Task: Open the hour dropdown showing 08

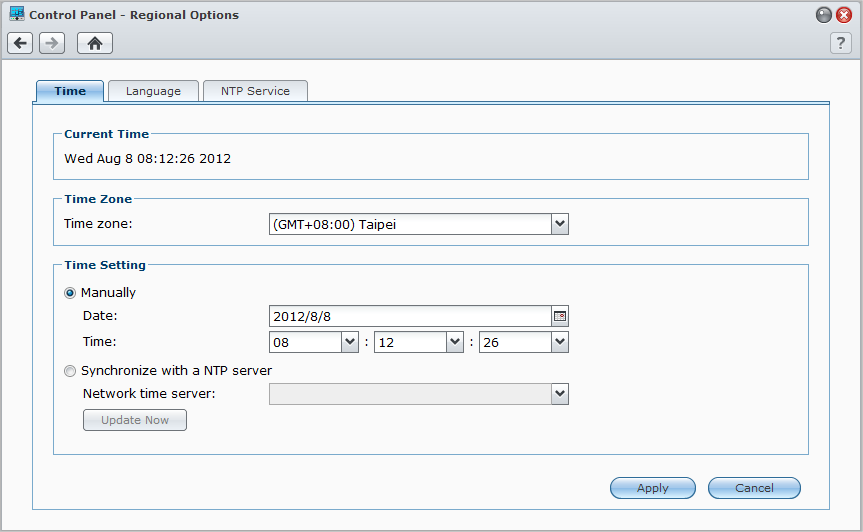Action: 350,342
